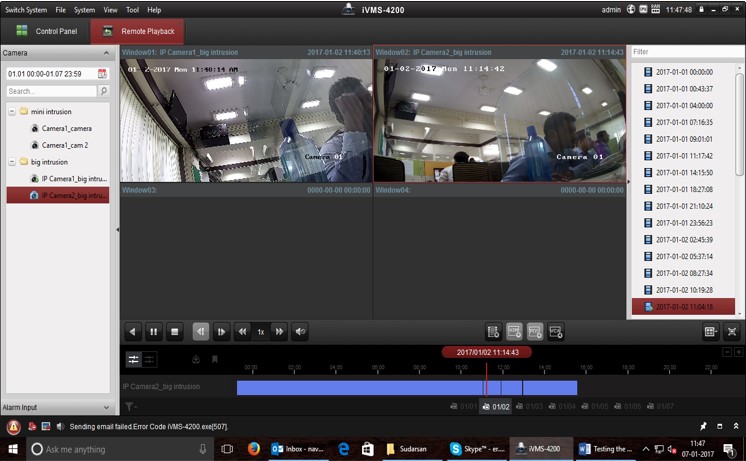Select Camera1_cam 2 in camera tree
Screen dimensions: 746x461
65,145
